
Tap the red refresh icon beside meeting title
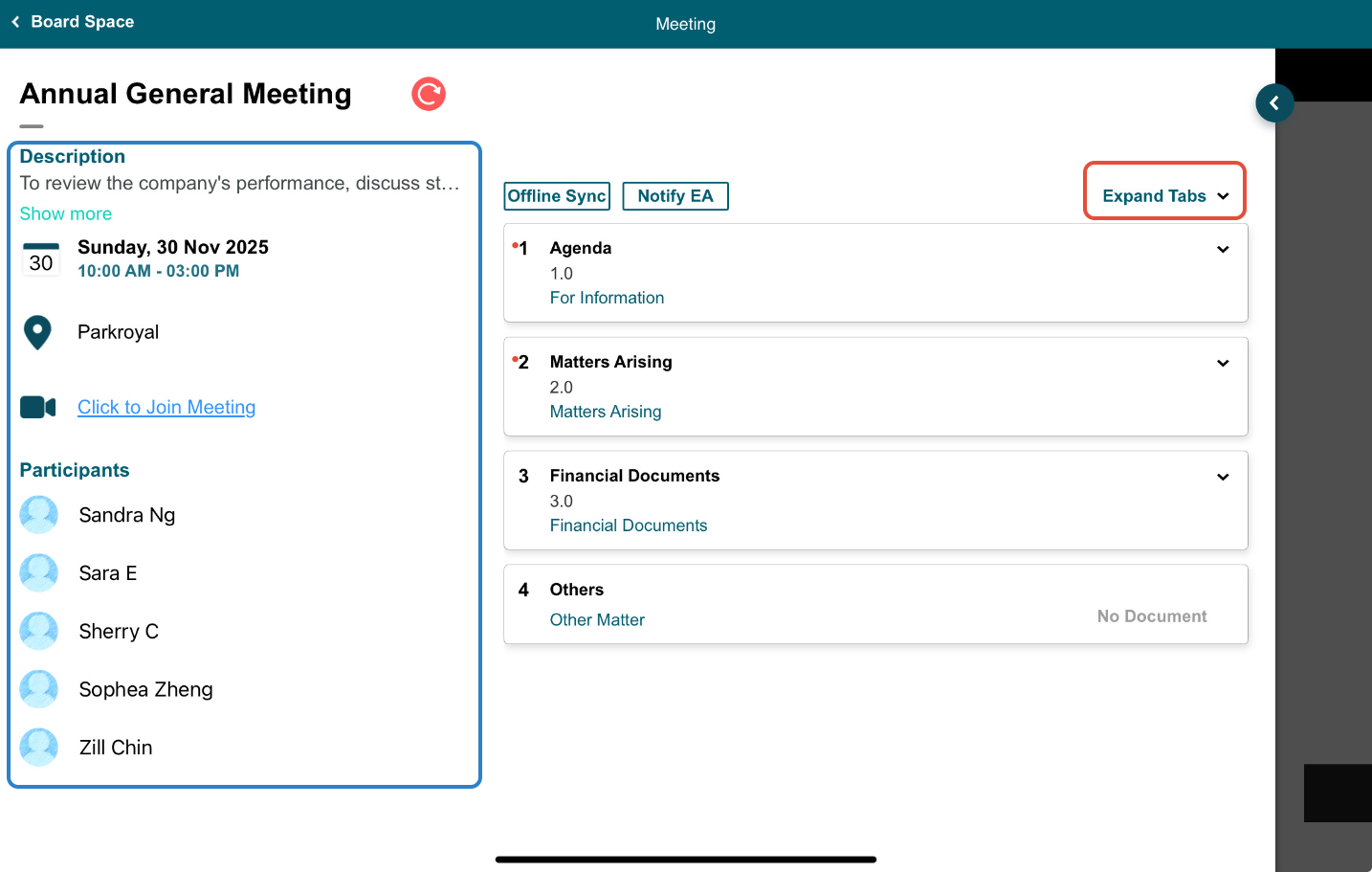click(429, 94)
